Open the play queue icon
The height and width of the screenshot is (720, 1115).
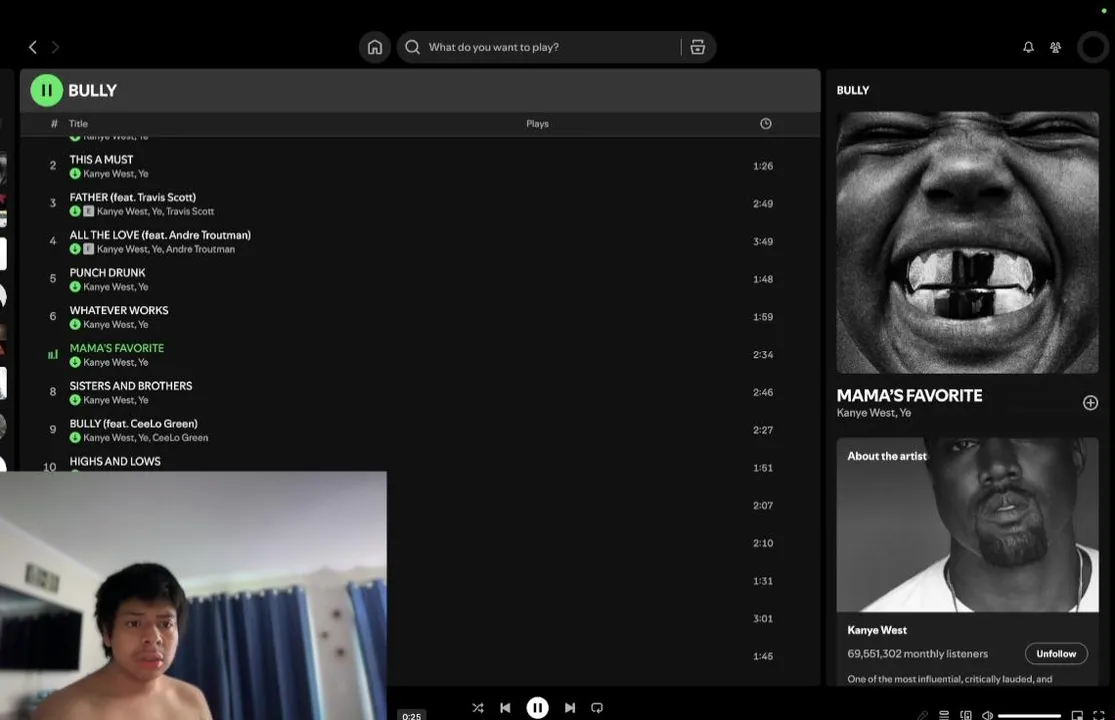(944, 715)
